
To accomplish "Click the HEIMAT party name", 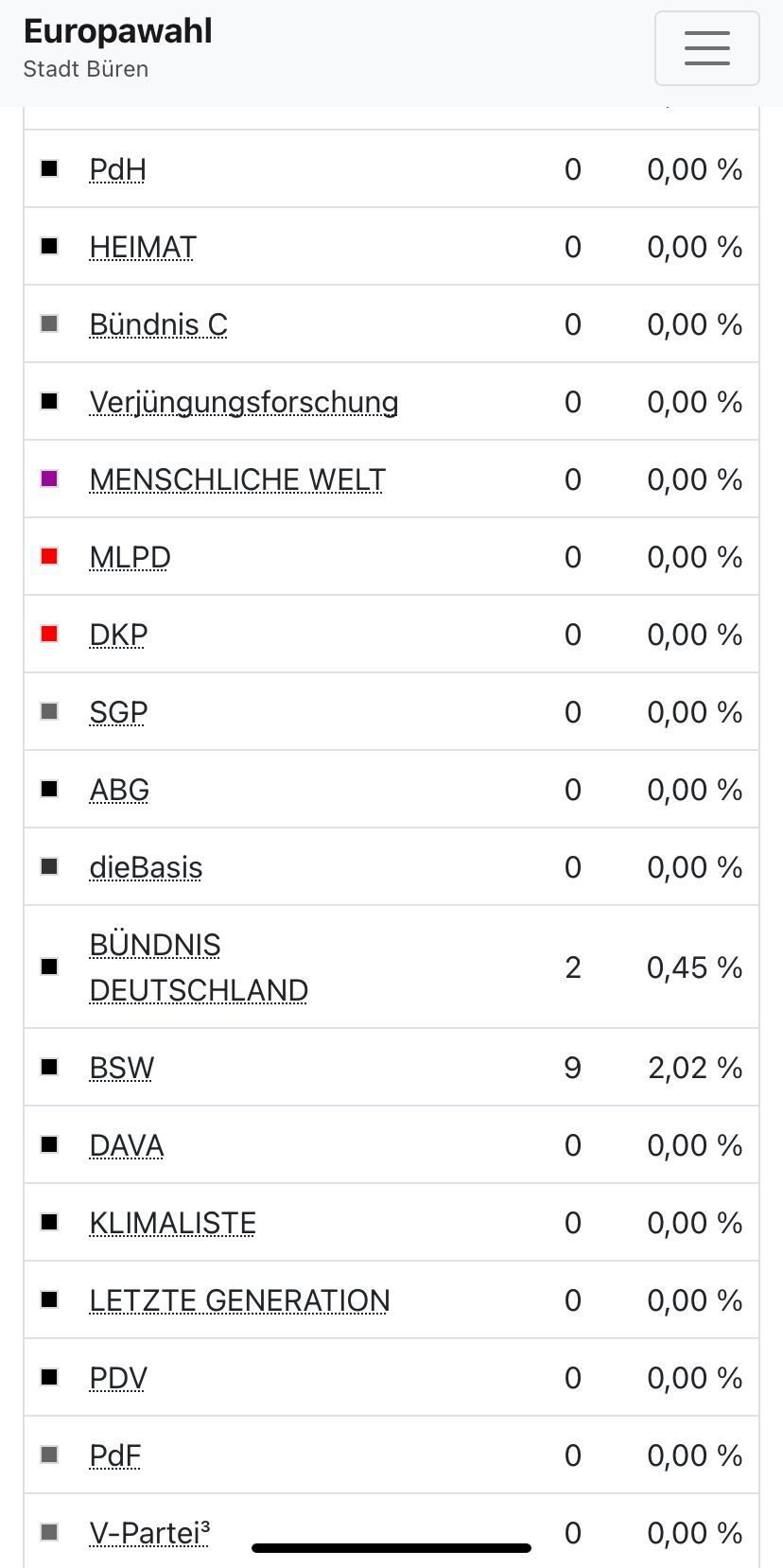I will 143,247.
